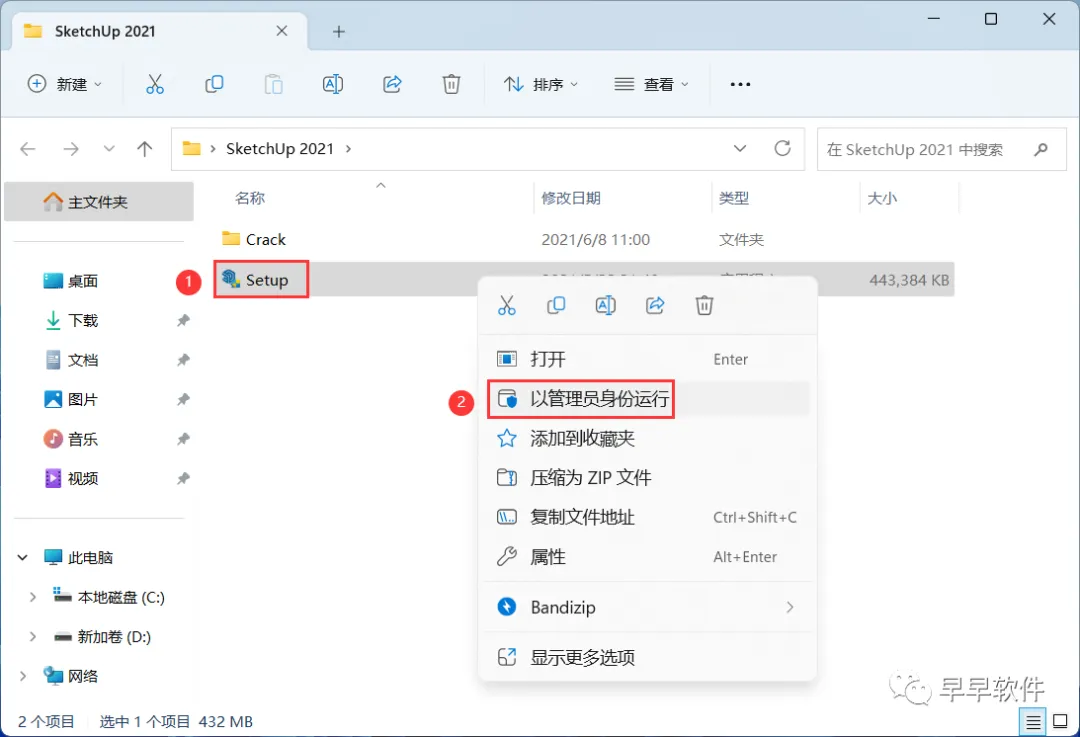
Task: Open 下载 in the sidebar
Action: click(x=83, y=320)
